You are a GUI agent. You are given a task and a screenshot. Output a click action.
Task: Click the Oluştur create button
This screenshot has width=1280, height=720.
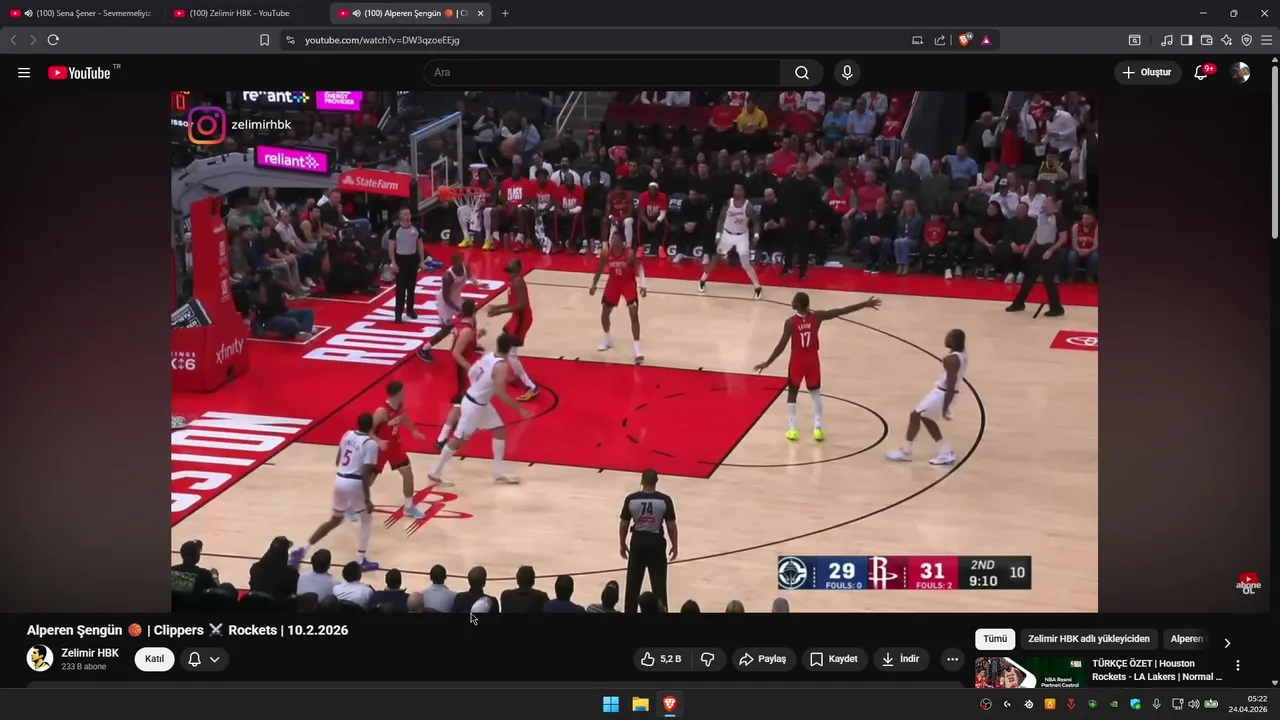pos(1147,72)
